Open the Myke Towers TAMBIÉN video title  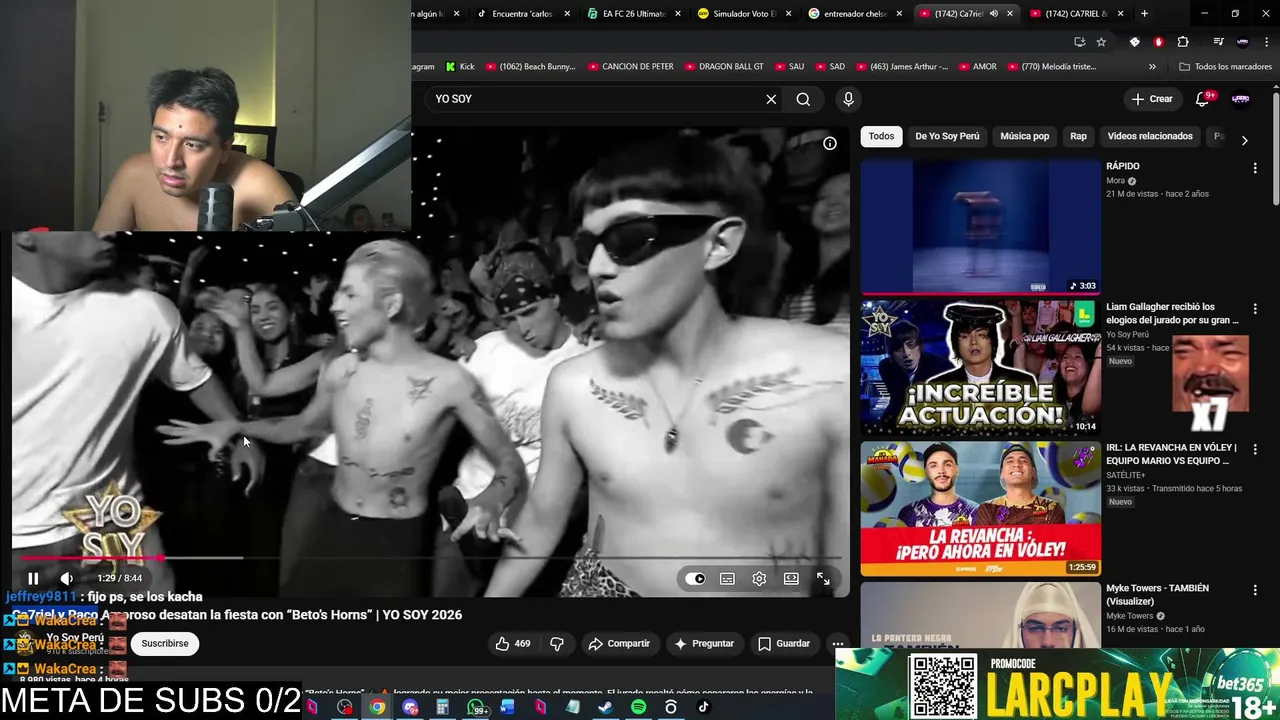click(x=1157, y=595)
